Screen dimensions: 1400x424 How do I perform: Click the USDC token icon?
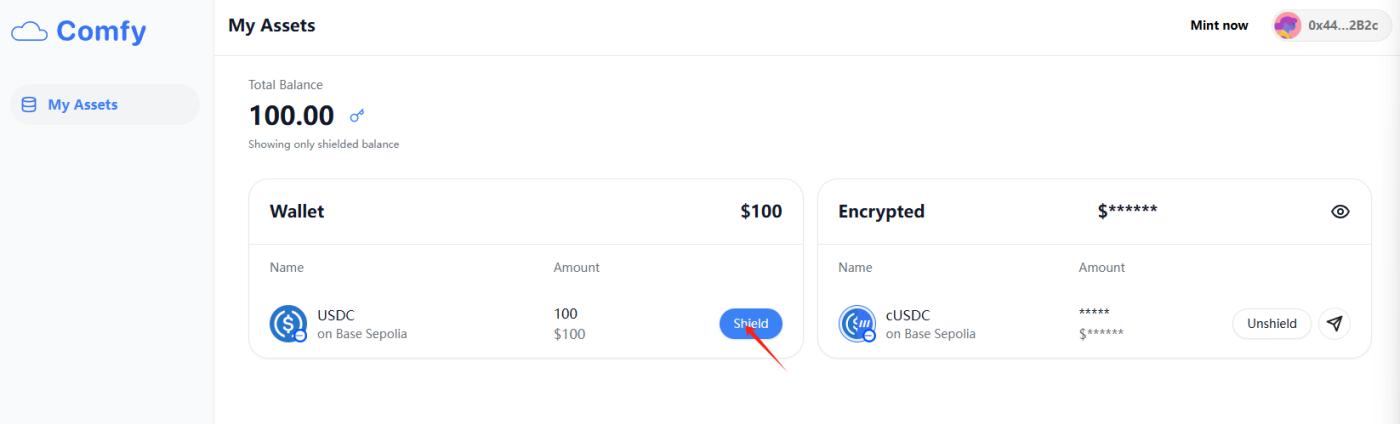(288, 324)
